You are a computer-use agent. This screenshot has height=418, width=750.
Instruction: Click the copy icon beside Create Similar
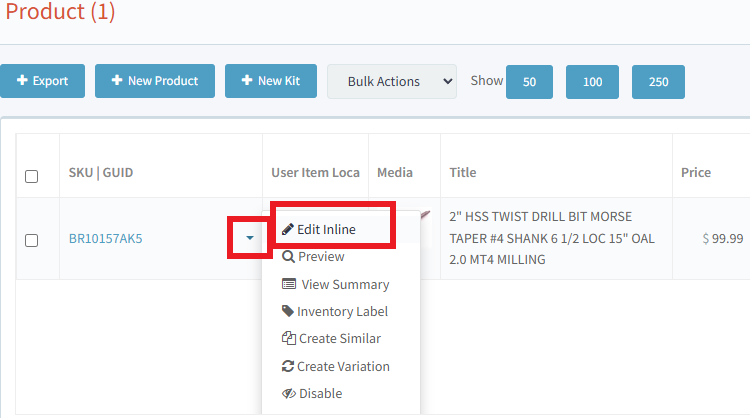[x=289, y=339]
